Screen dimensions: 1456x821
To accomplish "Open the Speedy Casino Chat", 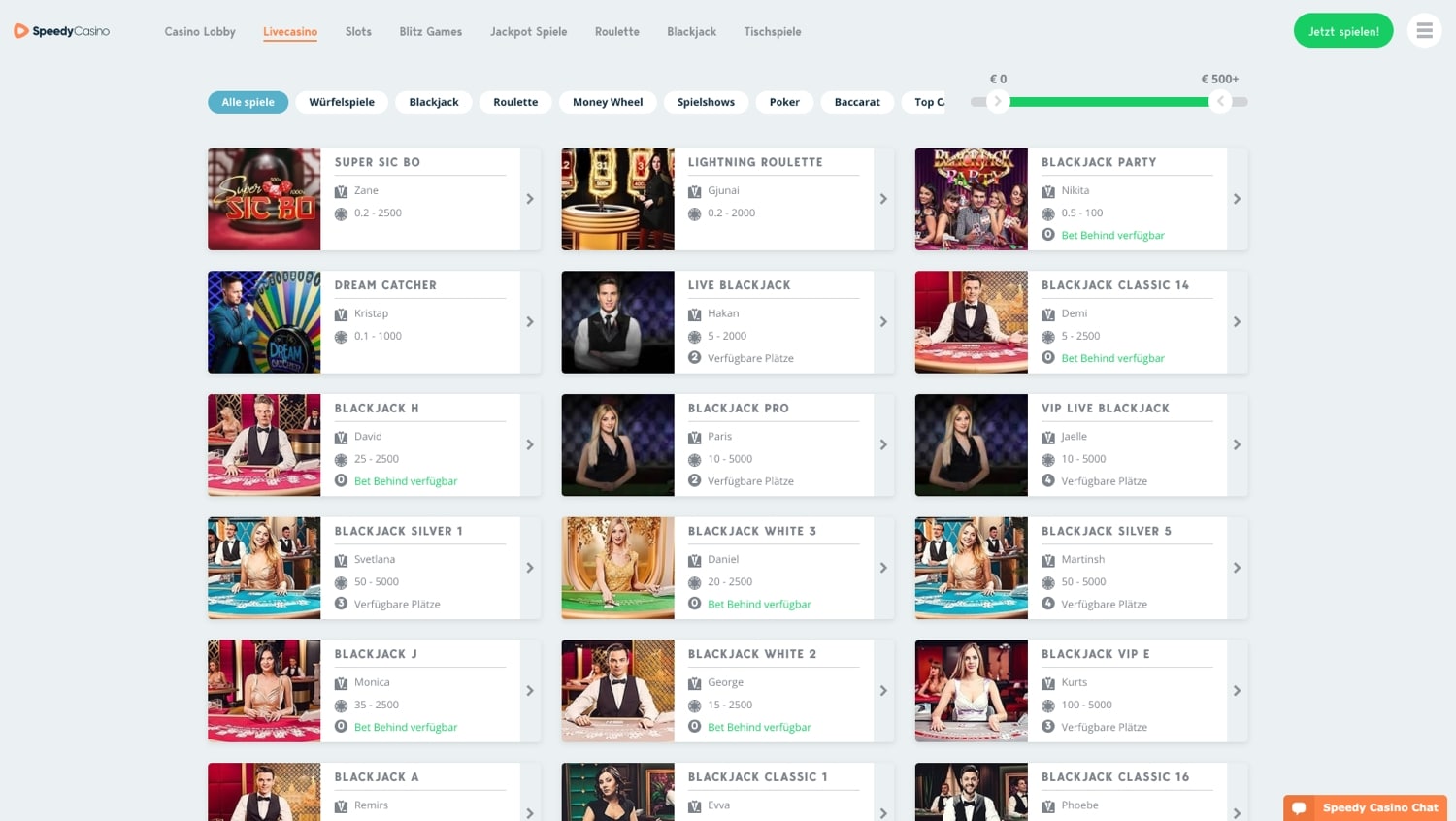I will tap(1365, 807).
